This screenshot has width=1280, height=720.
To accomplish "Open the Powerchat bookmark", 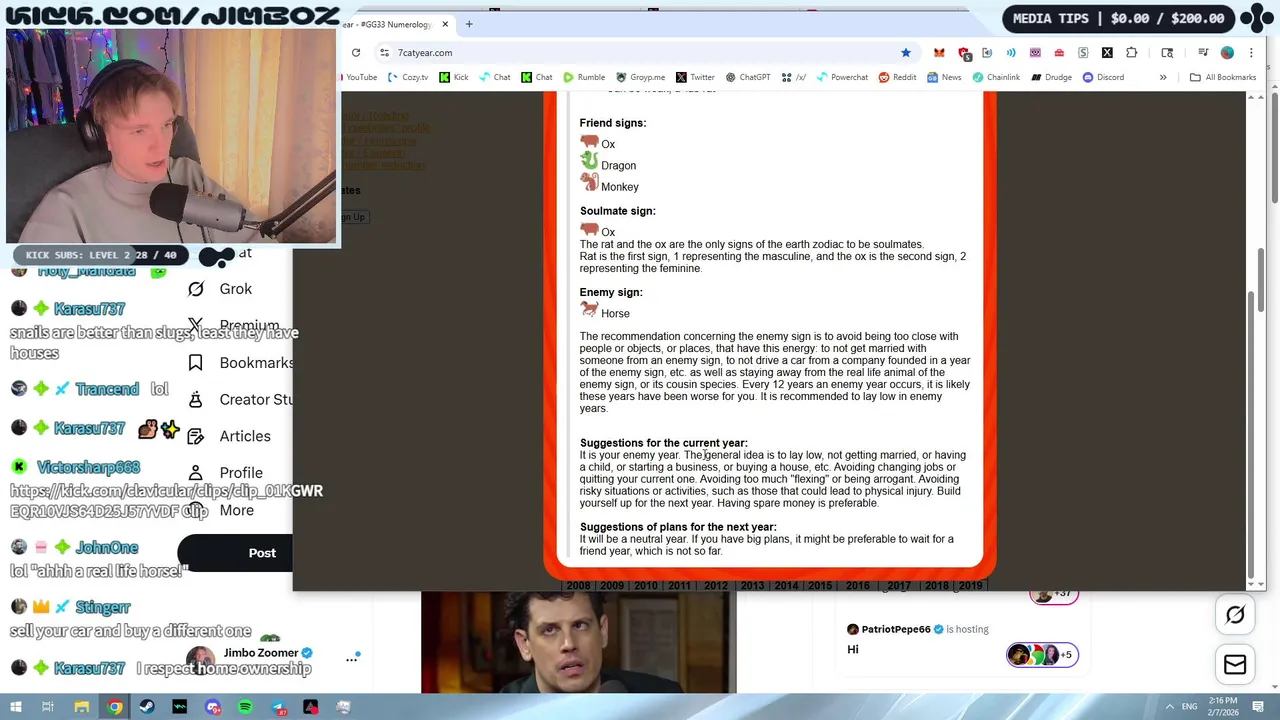I will (x=842, y=77).
